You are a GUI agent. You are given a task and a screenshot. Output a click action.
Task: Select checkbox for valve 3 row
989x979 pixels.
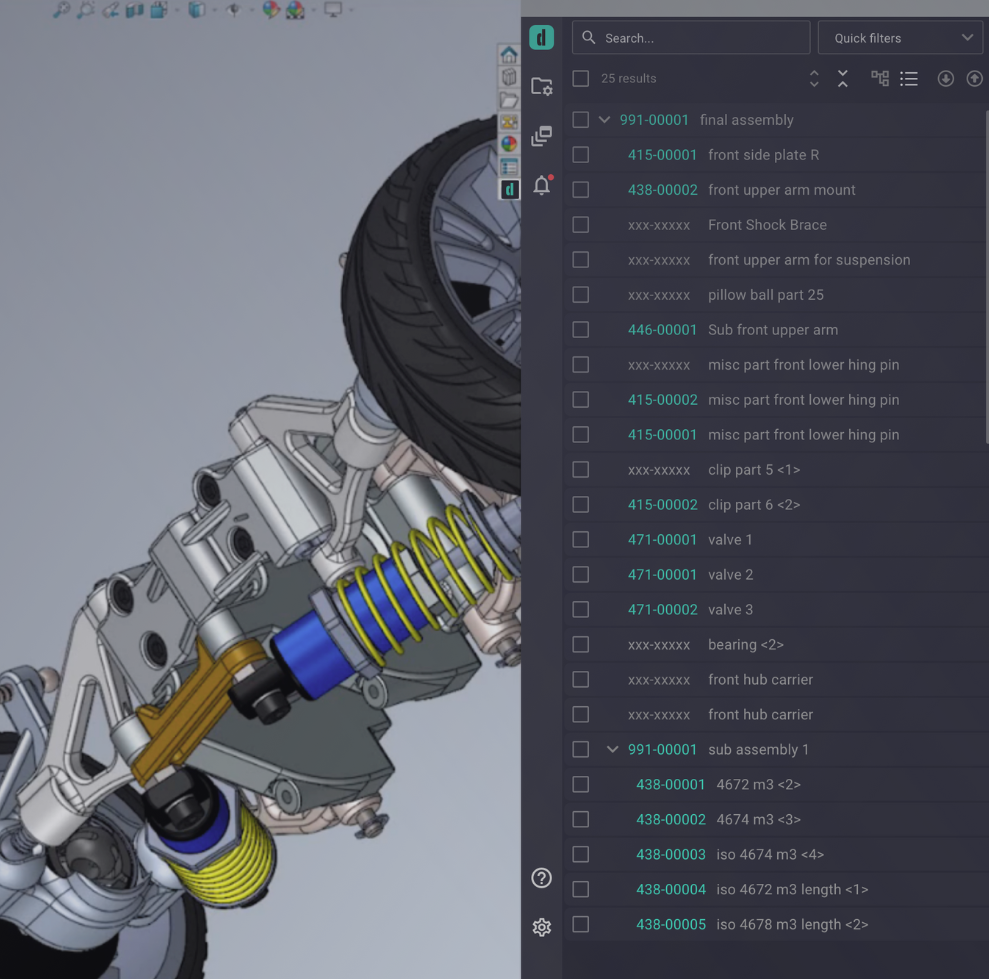(x=581, y=610)
